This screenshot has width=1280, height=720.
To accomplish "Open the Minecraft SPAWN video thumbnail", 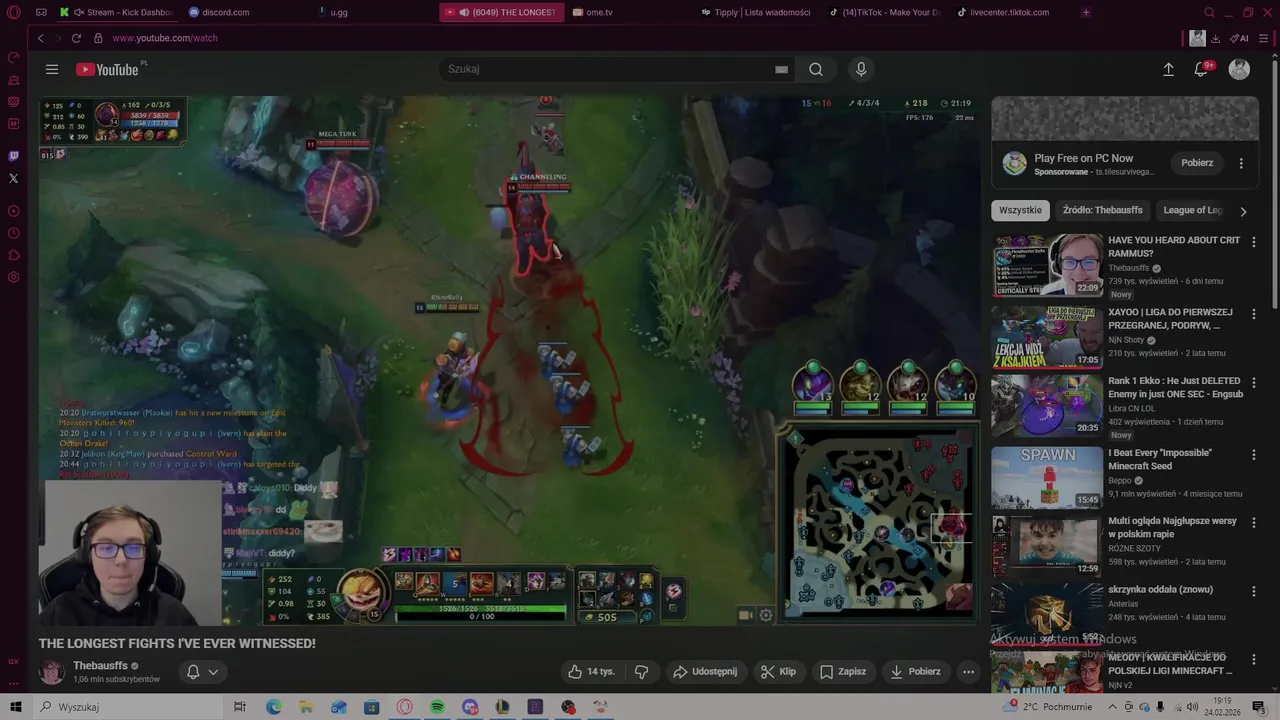I will (x=1047, y=478).
